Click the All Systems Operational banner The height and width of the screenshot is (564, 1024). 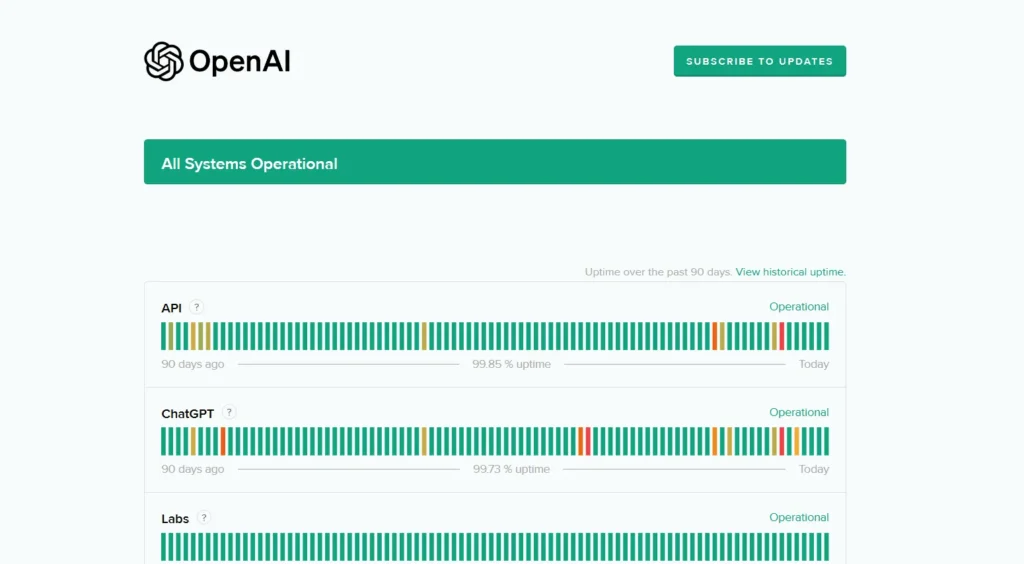pos(495,162)
